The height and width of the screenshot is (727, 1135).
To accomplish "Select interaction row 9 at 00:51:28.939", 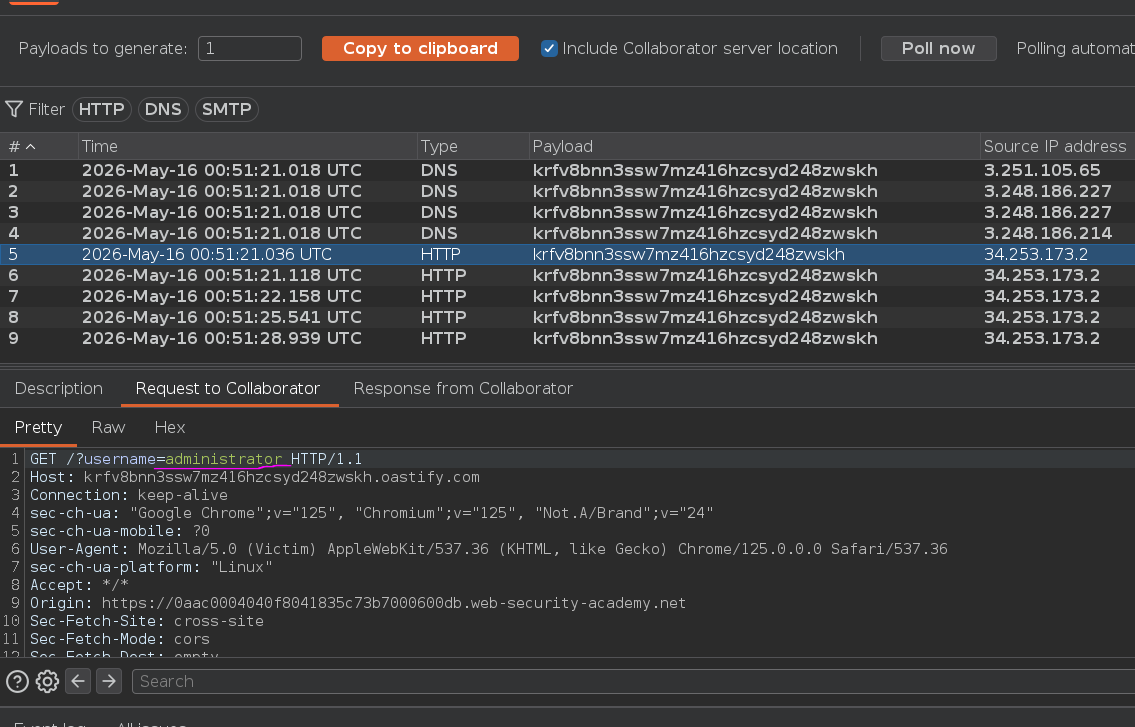I will [568, 338].
